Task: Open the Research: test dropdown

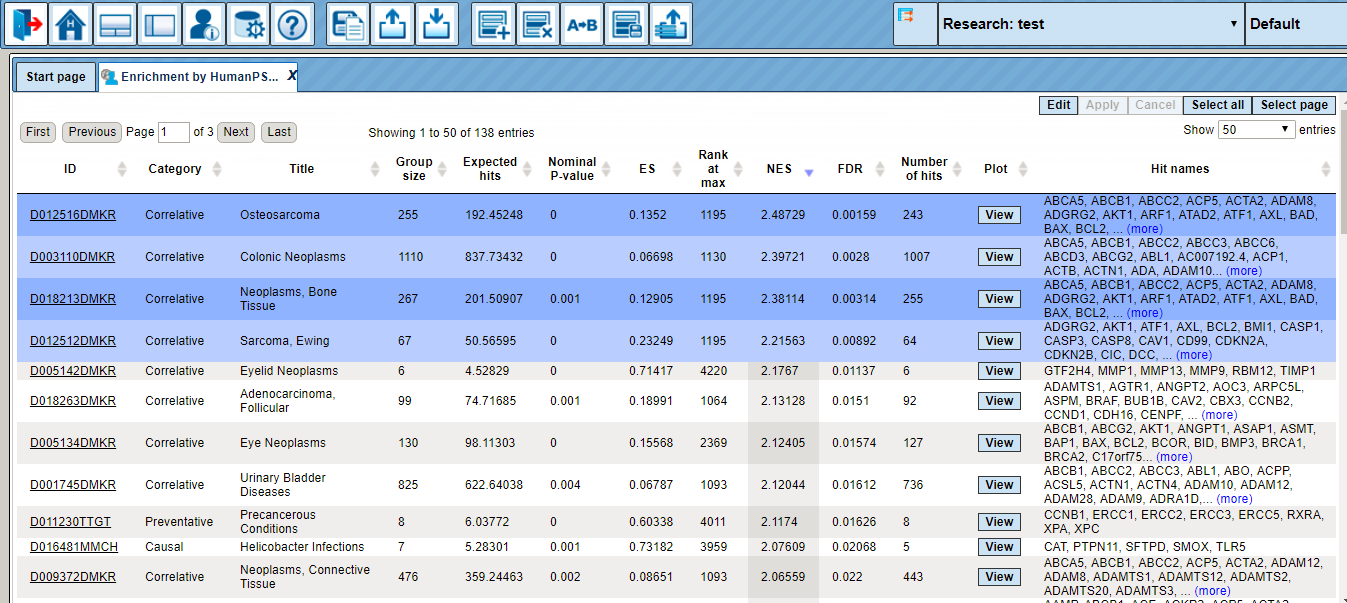Action: [x=1091, y=24]
